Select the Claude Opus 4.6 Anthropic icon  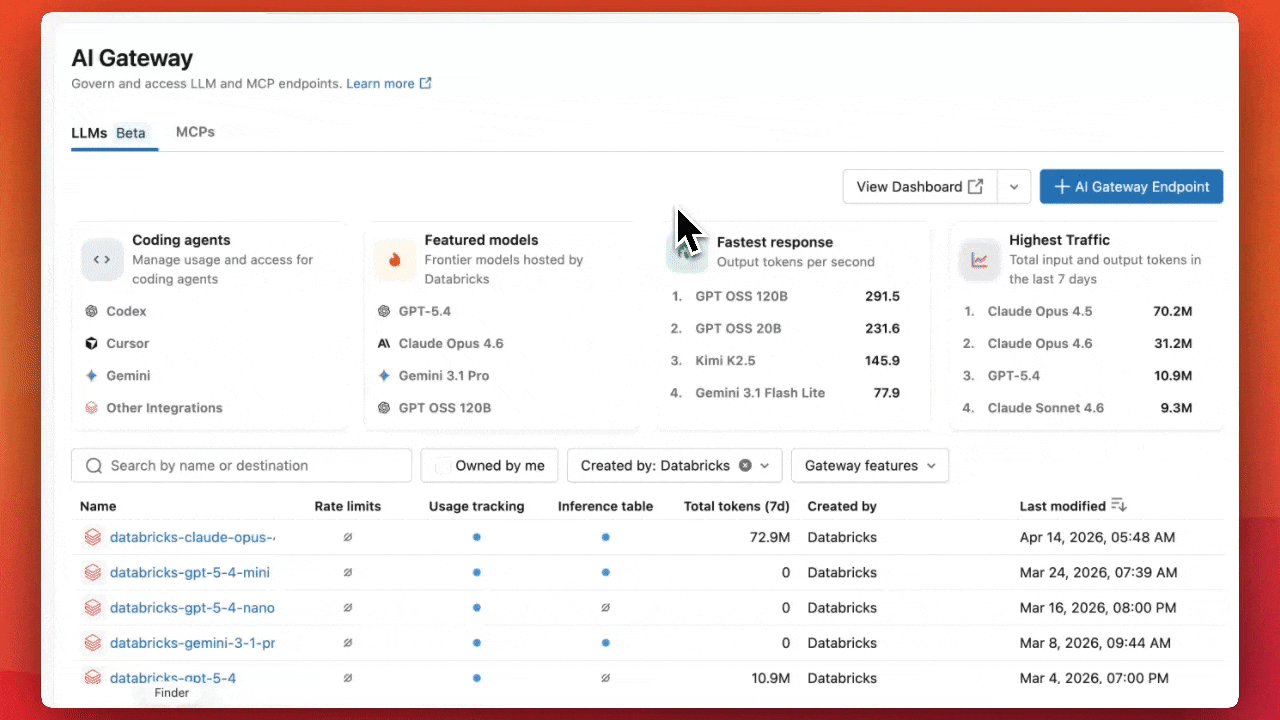pyautogui.click(x=384, y=343)
